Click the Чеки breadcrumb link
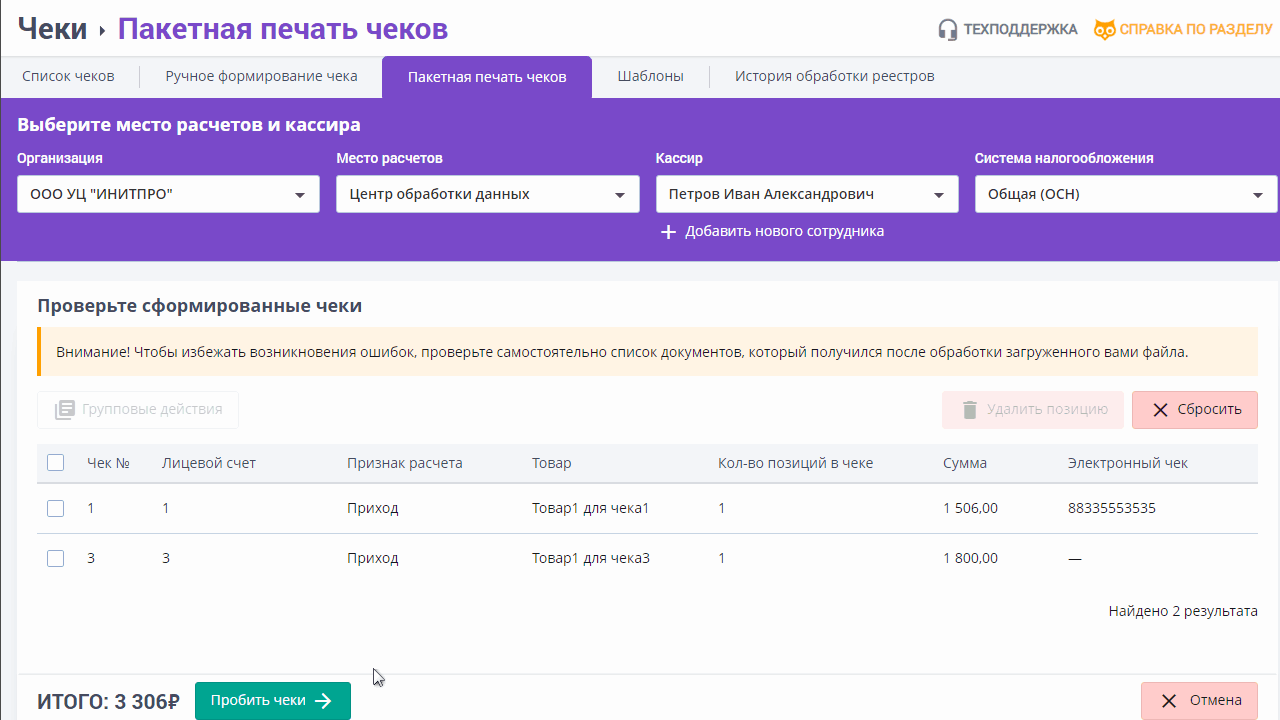The width and height of the screenshot is (1280, 720). (52, 29)
